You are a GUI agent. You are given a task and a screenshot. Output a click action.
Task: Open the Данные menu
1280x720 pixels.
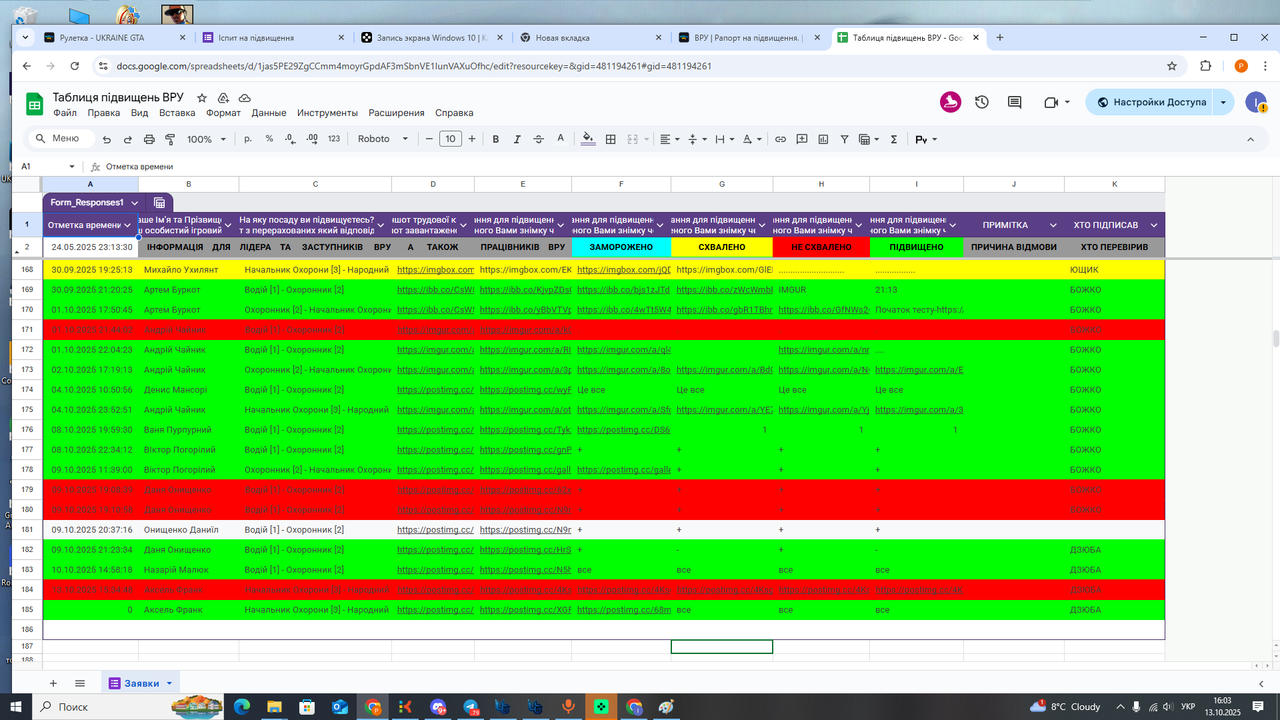click(269, 113)
